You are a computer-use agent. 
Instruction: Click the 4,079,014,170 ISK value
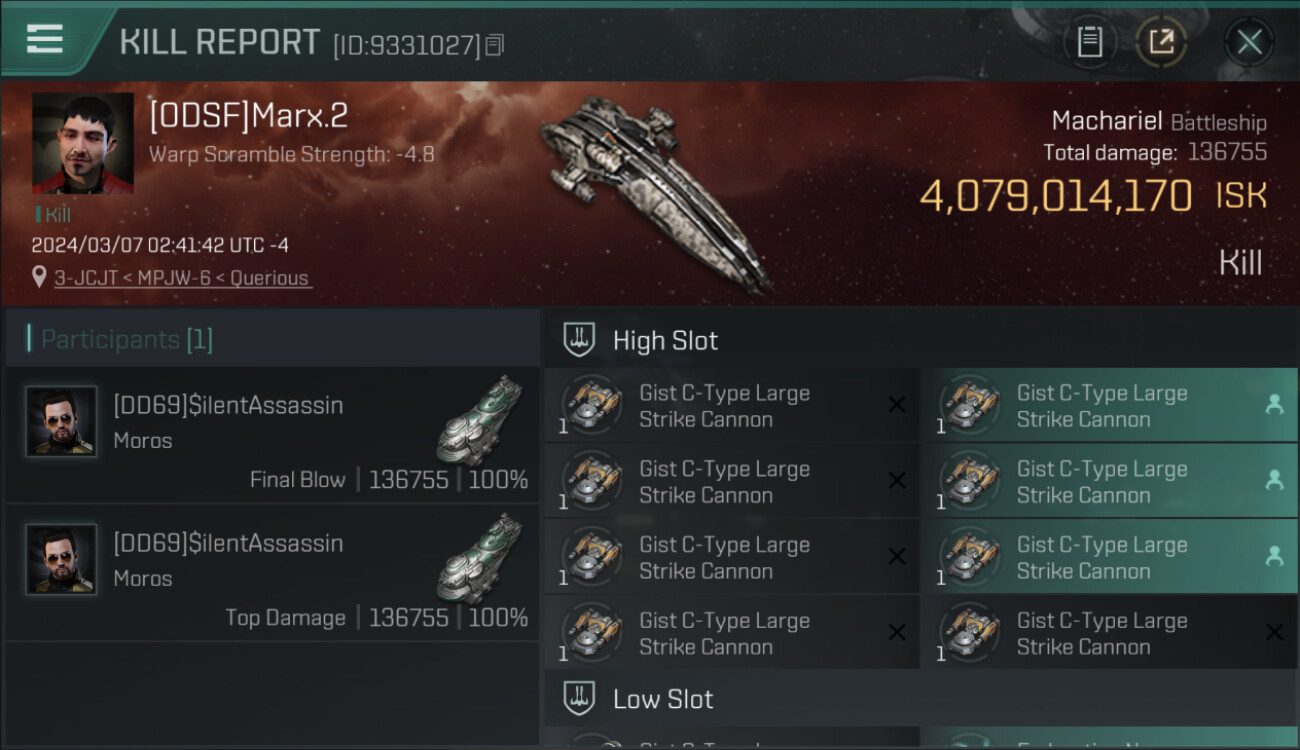click(1055, 196)
